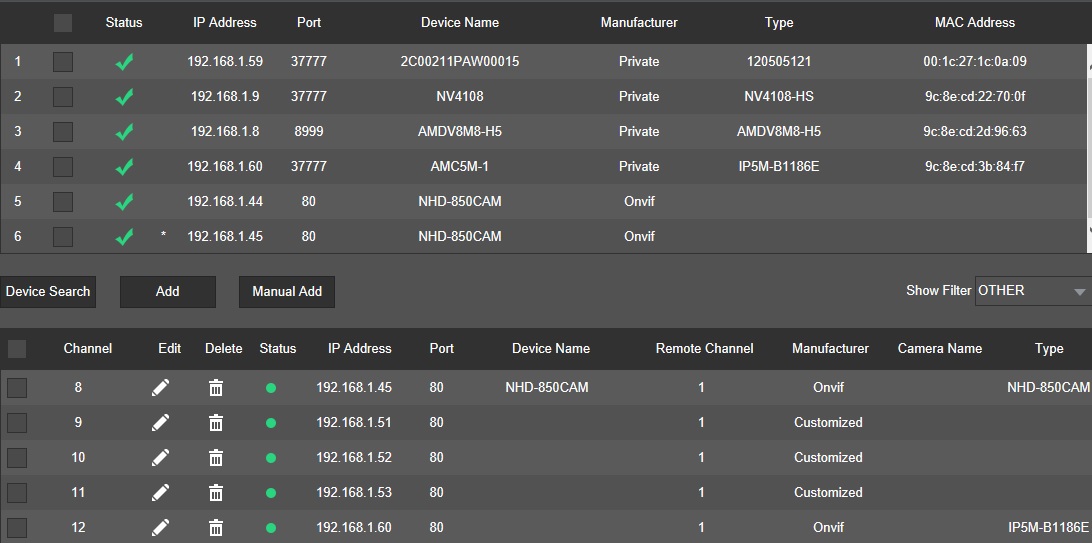The image size is (1092, 543).
Task: Select MAC address 9c:8e:cd:3b:84:f7
Action: pos(975,166)
